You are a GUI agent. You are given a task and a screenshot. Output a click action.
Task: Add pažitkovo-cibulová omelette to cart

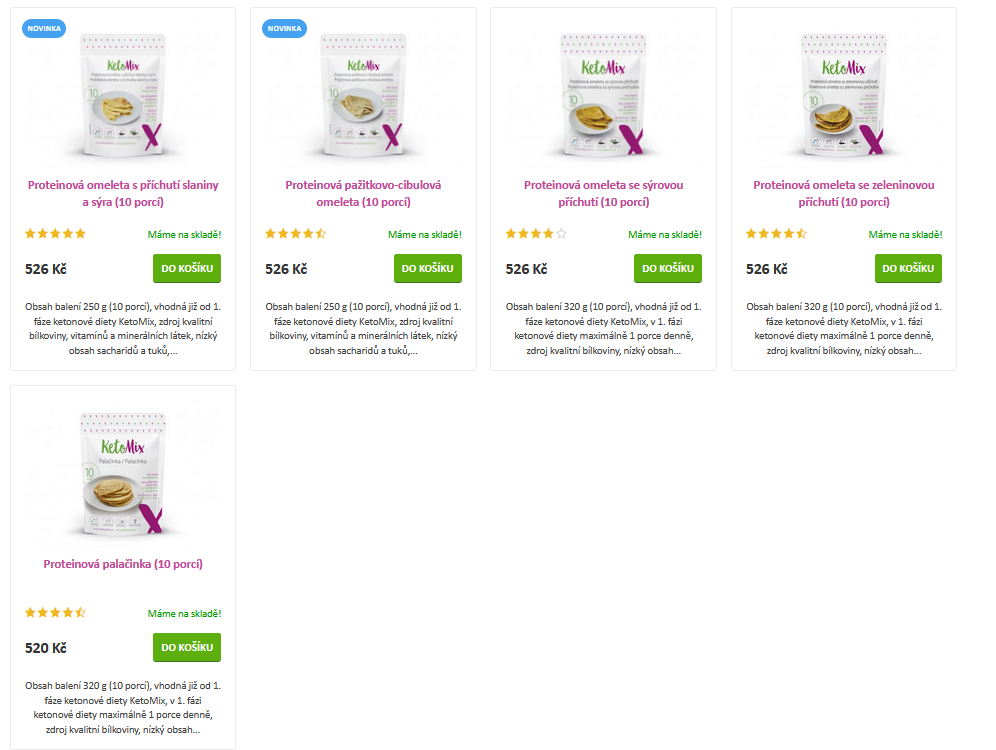tap(427, 269)
